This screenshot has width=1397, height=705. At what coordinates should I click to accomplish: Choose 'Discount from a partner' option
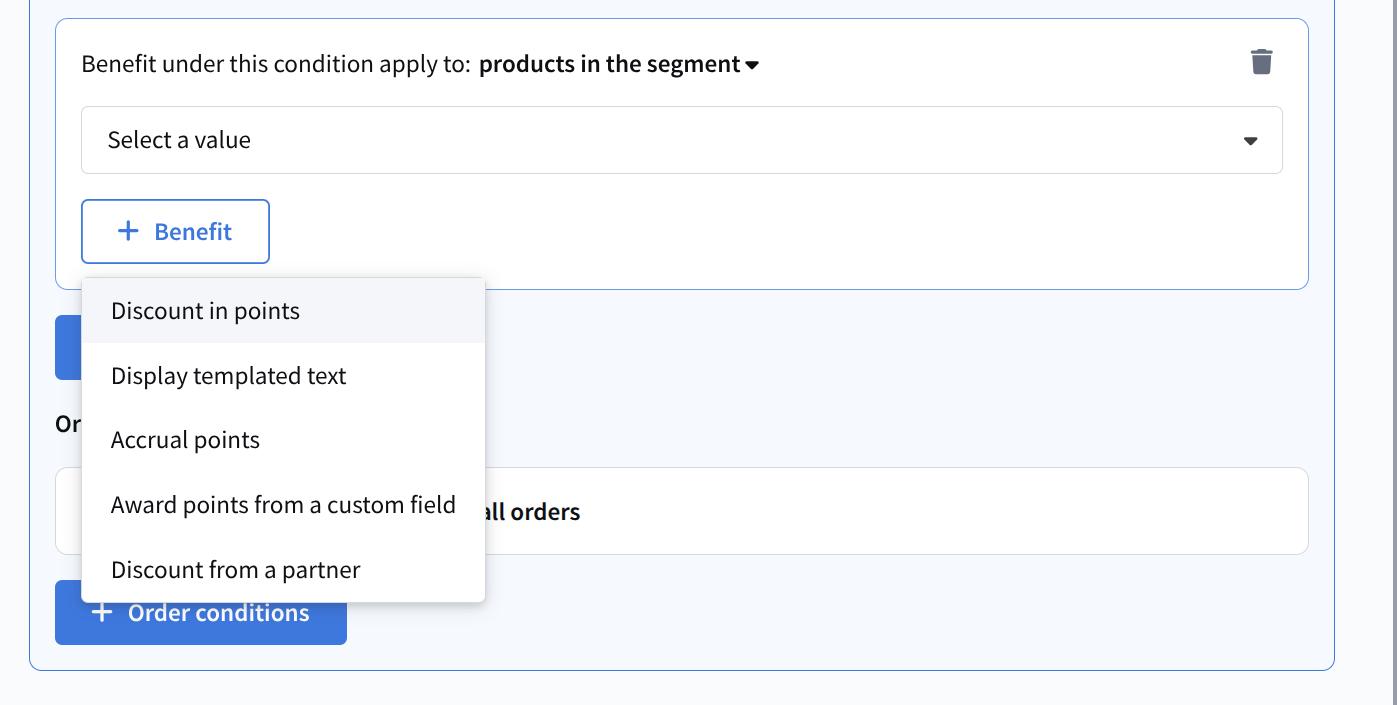click(235, 570)
